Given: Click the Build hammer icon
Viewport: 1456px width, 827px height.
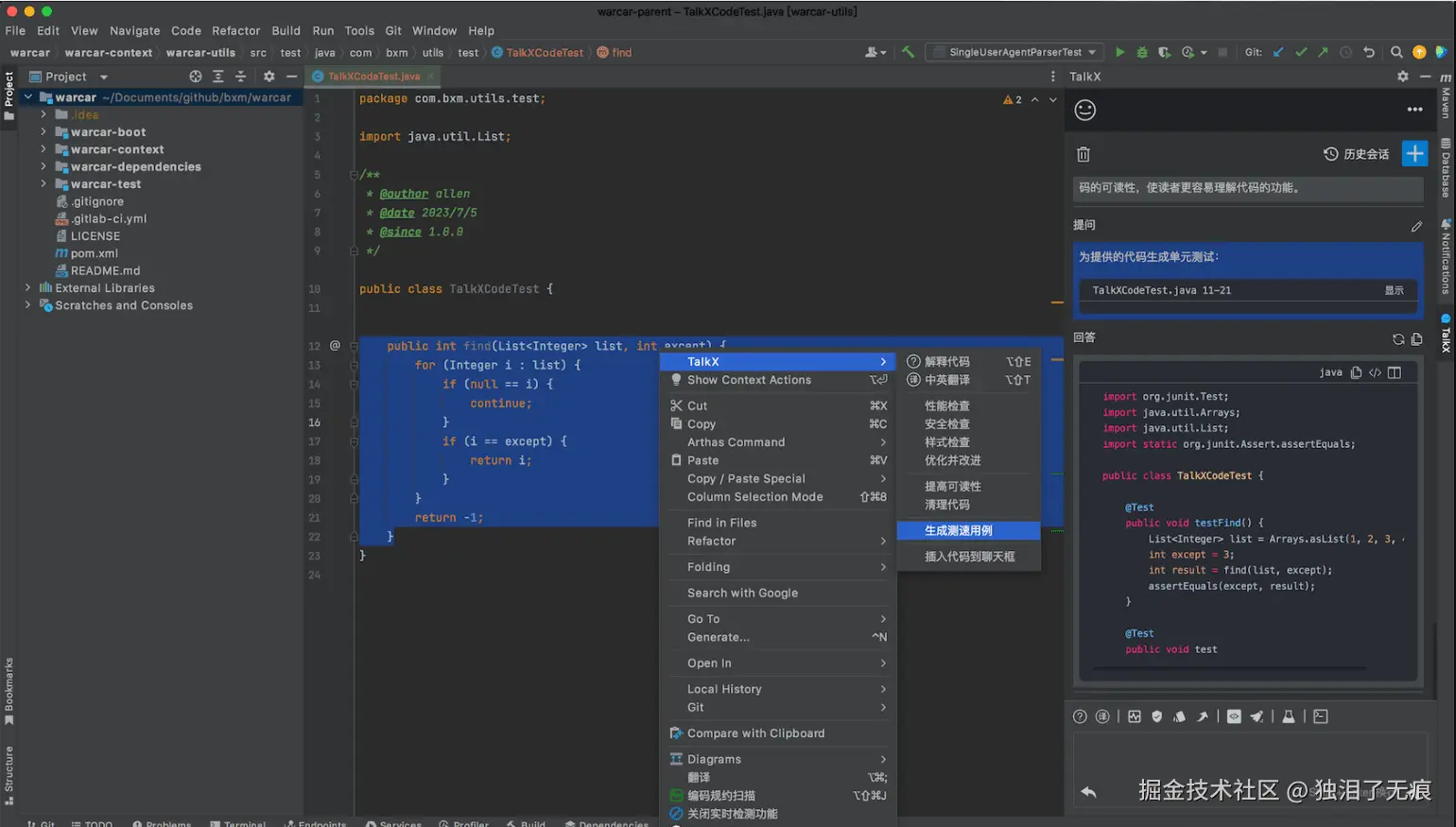Looking at the screenshot, I should (x=908, y=53).
